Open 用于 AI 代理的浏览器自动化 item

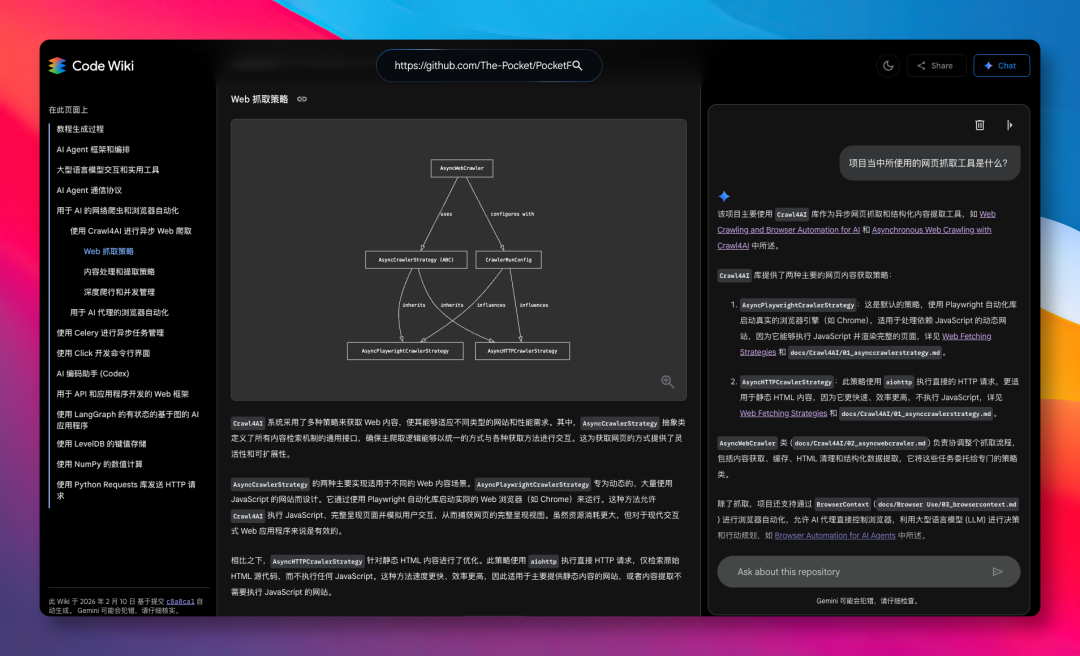coord(119,312)
